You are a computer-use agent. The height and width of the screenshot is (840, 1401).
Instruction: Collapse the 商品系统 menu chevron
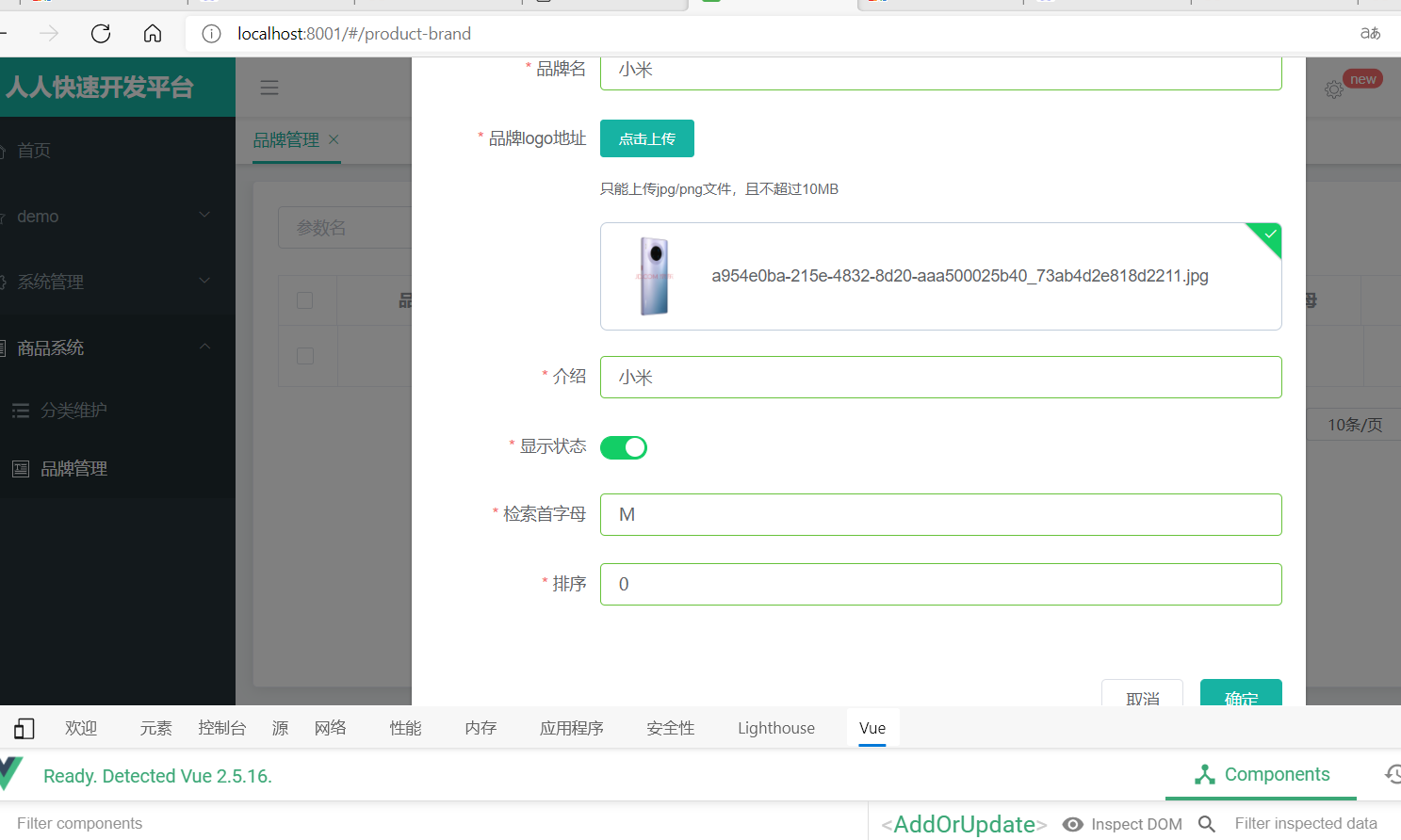204,347
